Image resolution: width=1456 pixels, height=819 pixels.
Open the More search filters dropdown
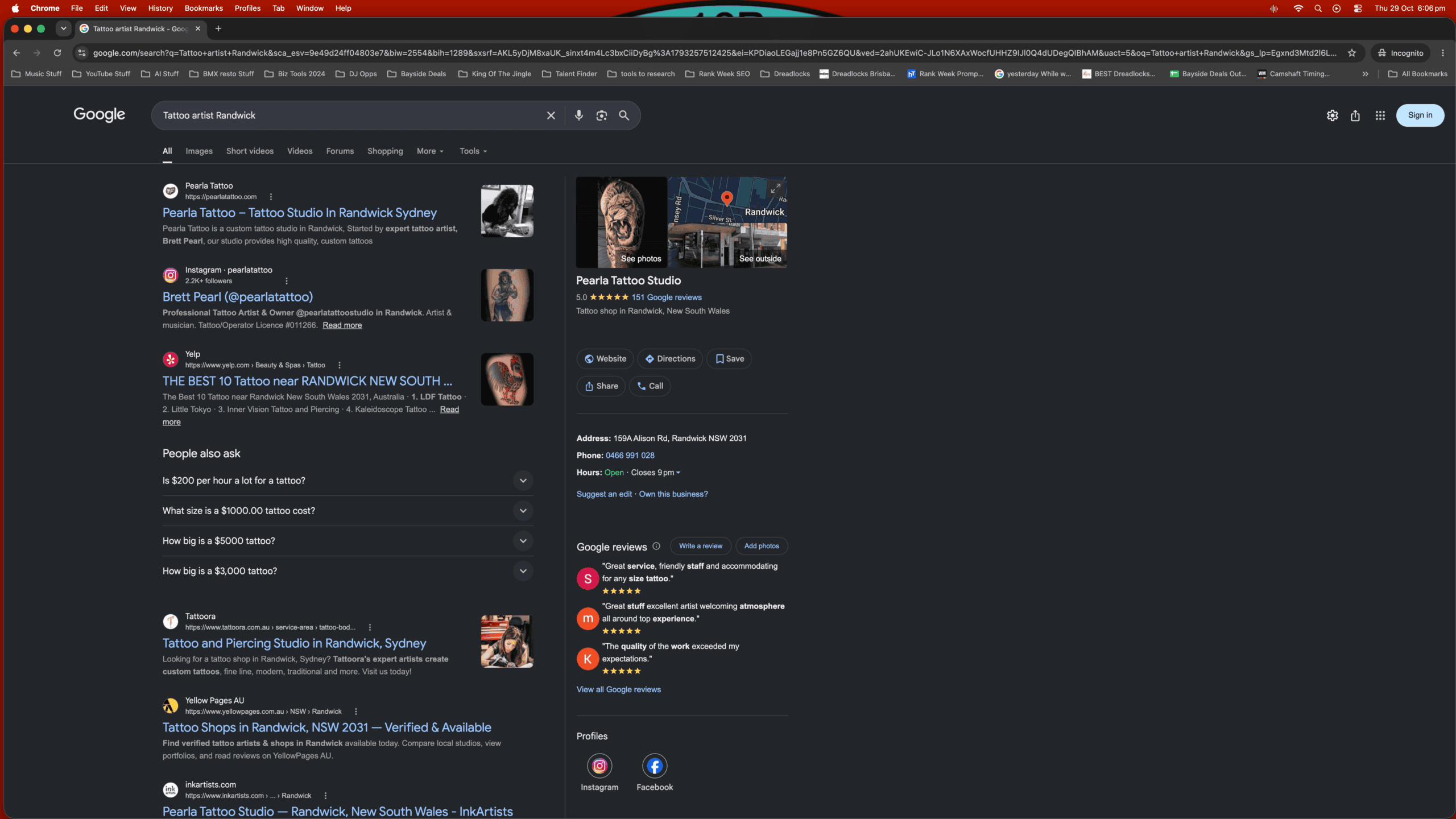pos(430,151)
